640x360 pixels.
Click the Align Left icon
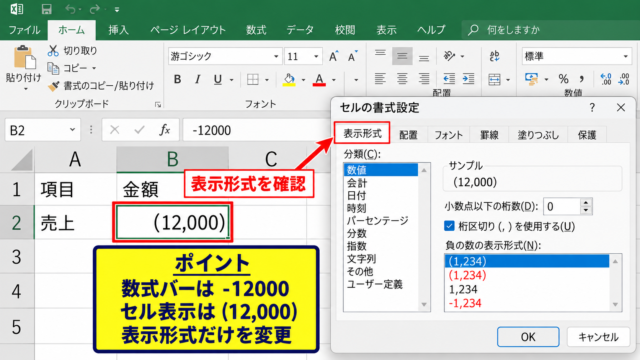(x=380, y=78)
